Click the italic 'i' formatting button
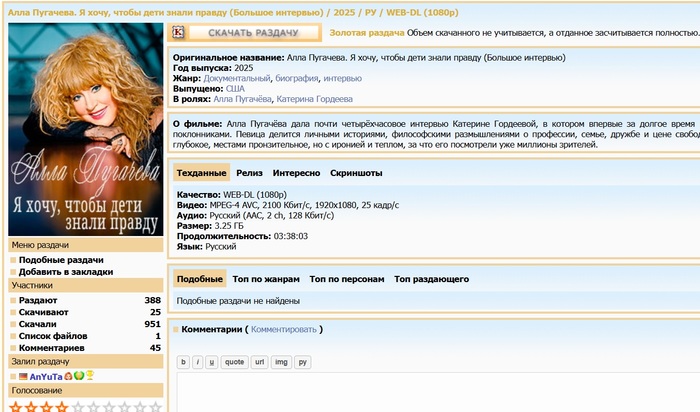The width and height of the screenshot is (700, 412). click(x=197, y=362)
